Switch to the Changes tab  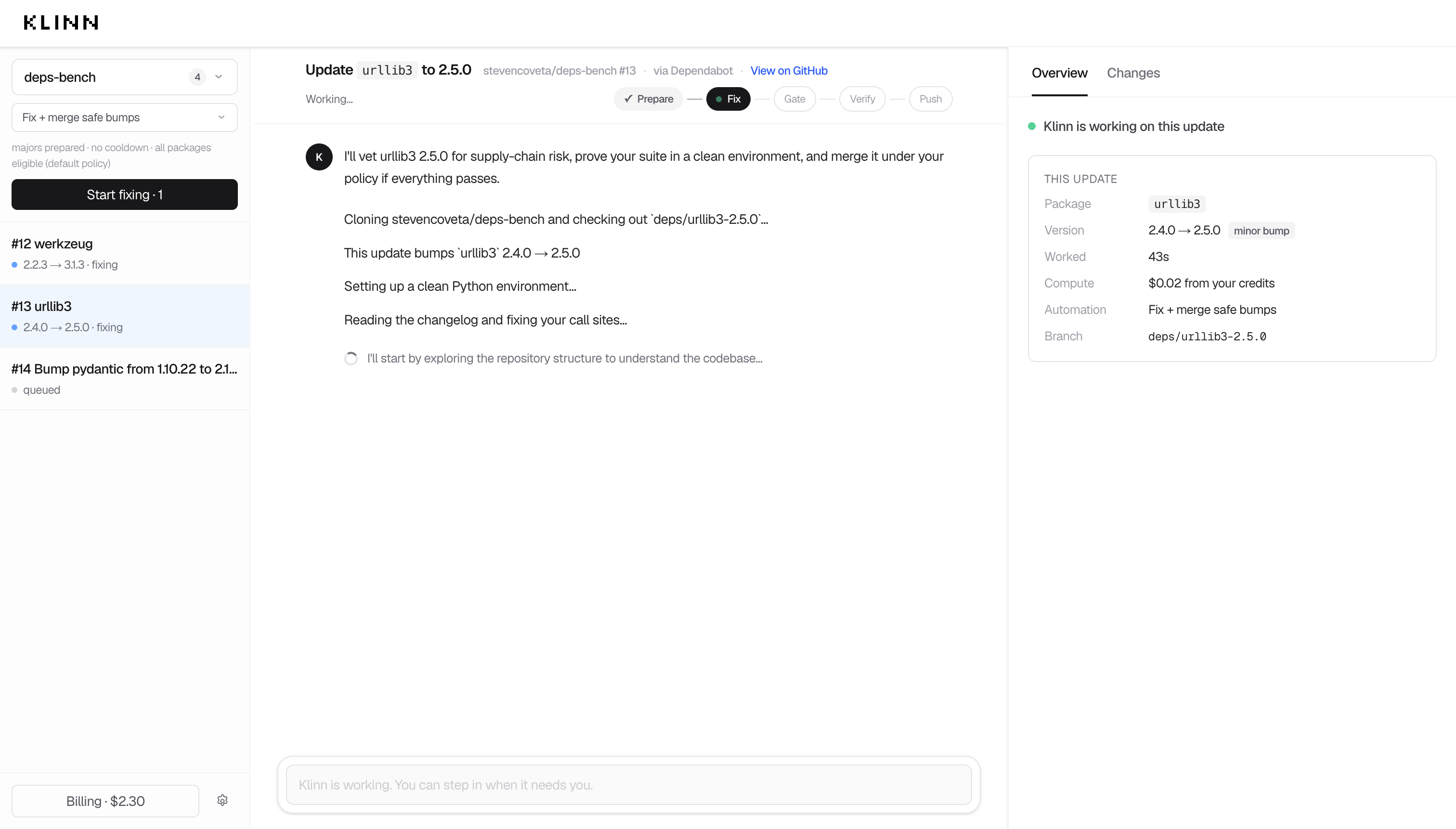tap(1132, 73)
